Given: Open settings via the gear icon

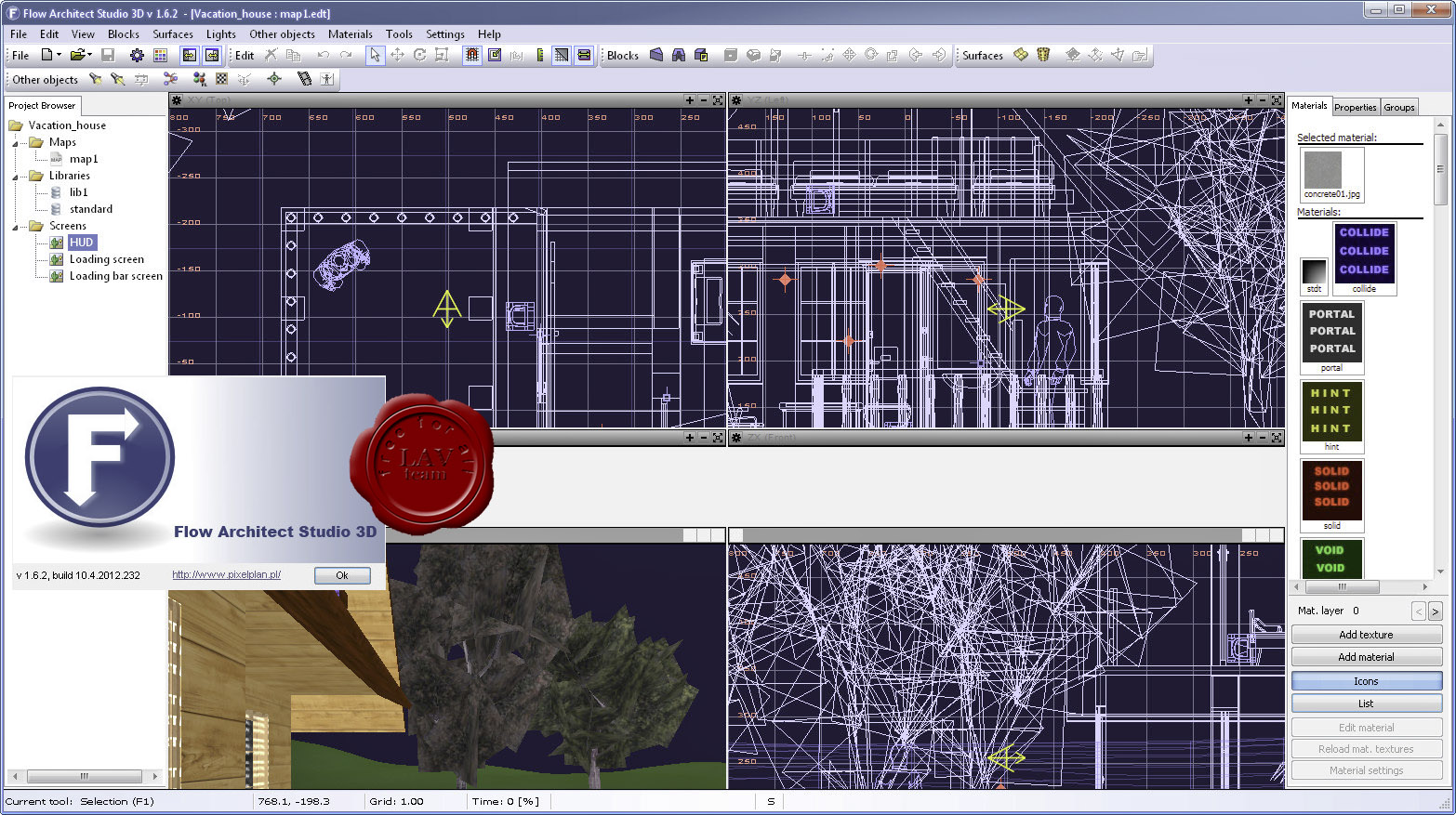Looking at the screenshot, I should [137, 55].
